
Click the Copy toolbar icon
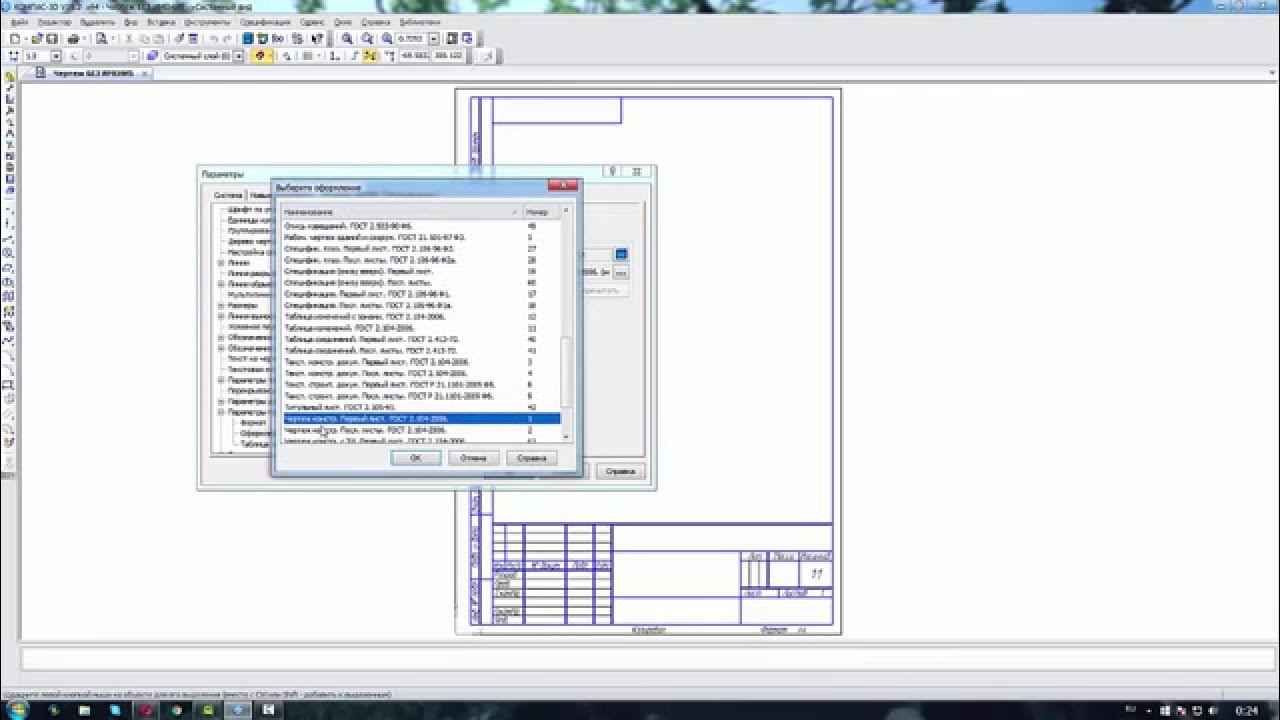click(x=144, y=38)
